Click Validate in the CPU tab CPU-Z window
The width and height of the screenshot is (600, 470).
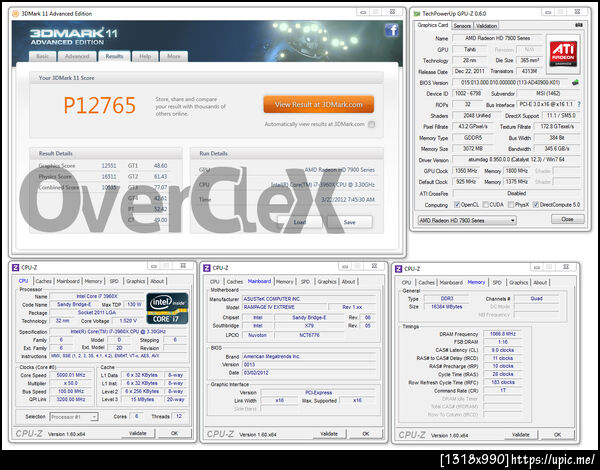[138, 433]
